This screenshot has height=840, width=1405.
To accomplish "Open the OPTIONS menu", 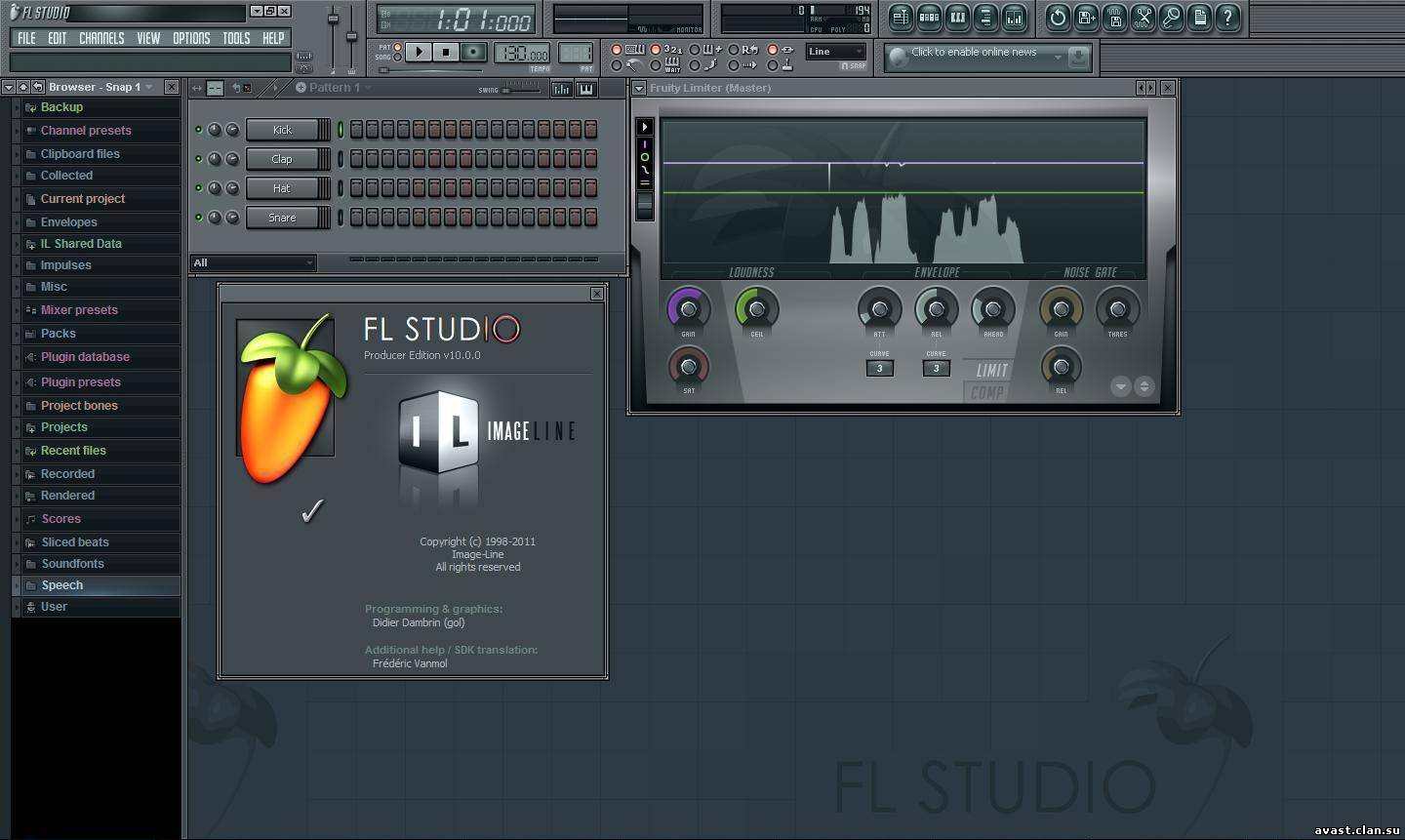I will 191,38.
